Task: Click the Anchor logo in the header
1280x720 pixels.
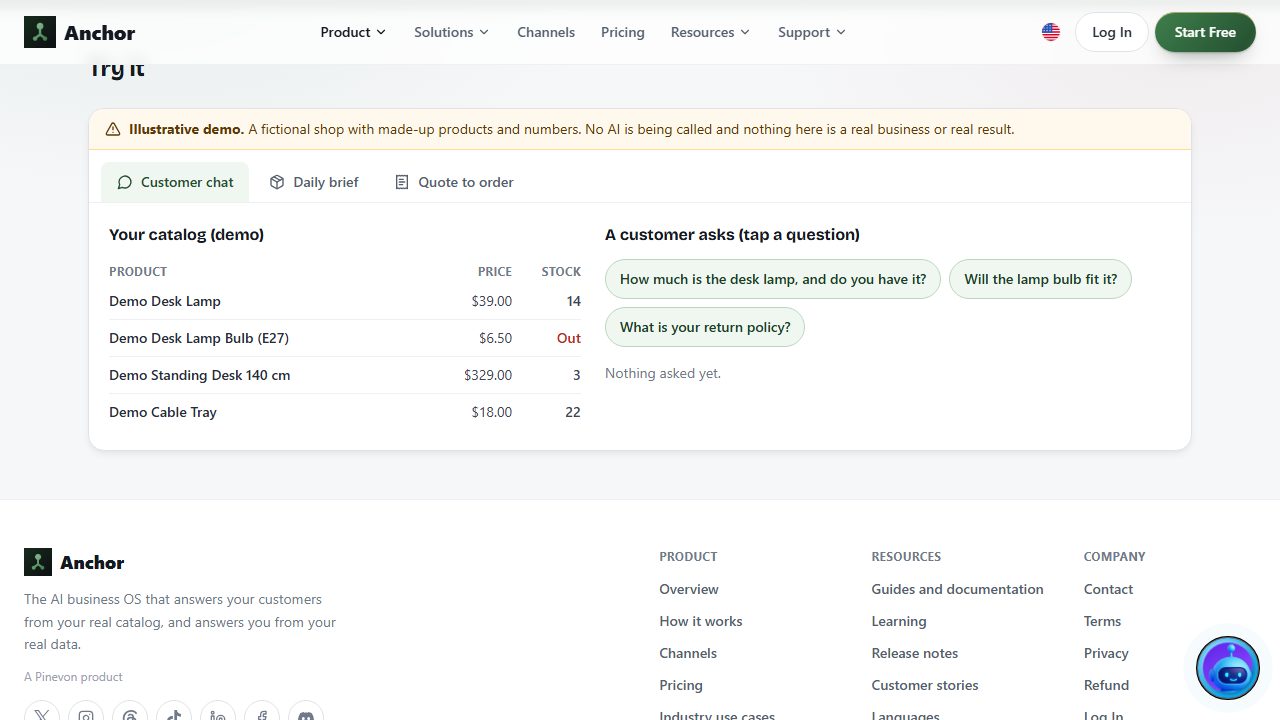Action: tap(80, 32)
